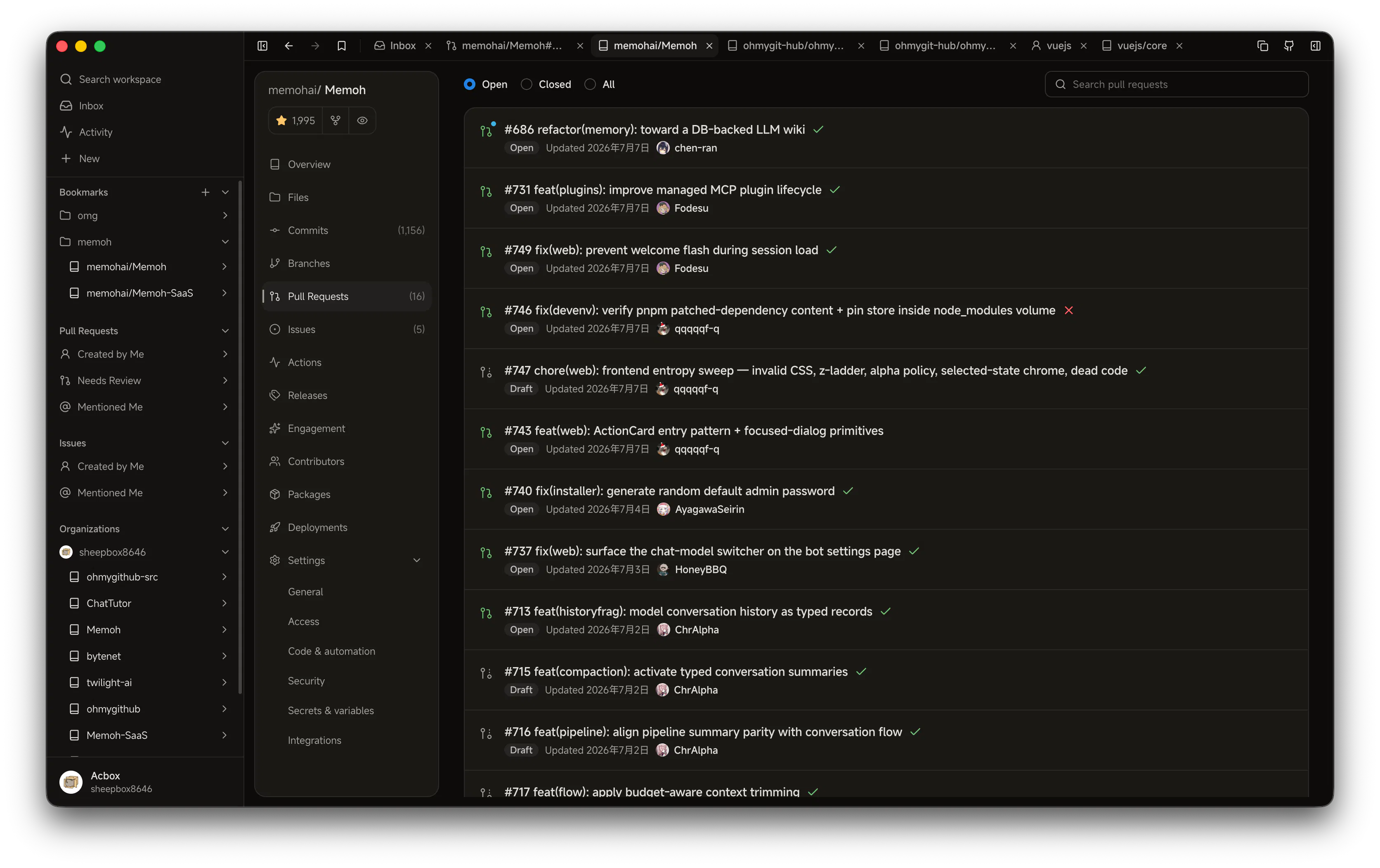Screen dimensions: 1380x868
Task: Collapse the Issues sidebar section
Action: tap(225, 443)
